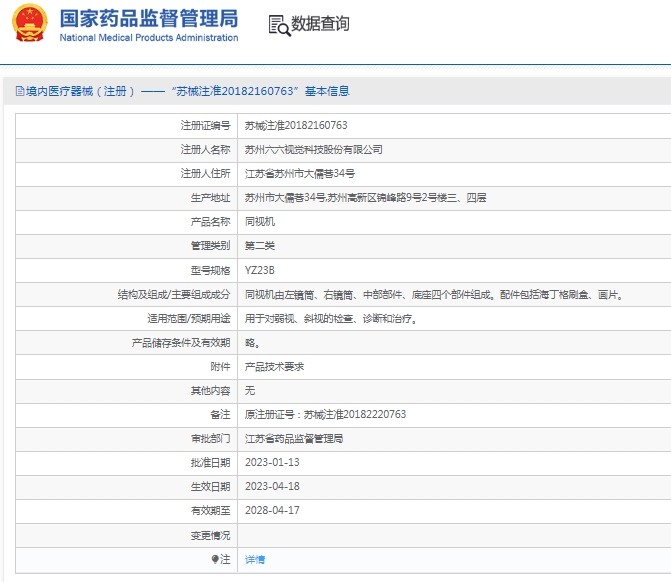Click the lightbulb icon beside 注
This screenshot has width=671, height=582.
(x=215, y=559)
